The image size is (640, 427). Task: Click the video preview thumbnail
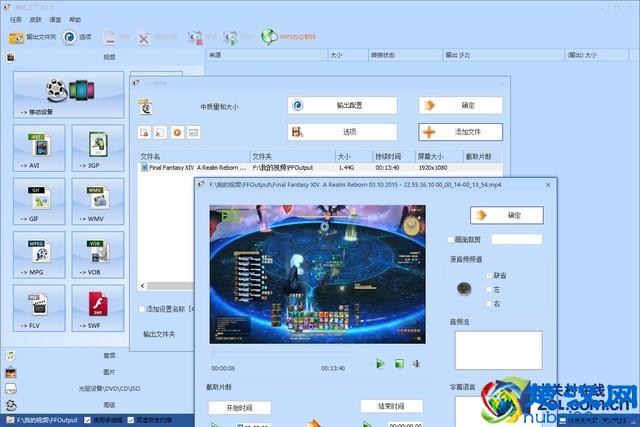[x=318, y=274]
